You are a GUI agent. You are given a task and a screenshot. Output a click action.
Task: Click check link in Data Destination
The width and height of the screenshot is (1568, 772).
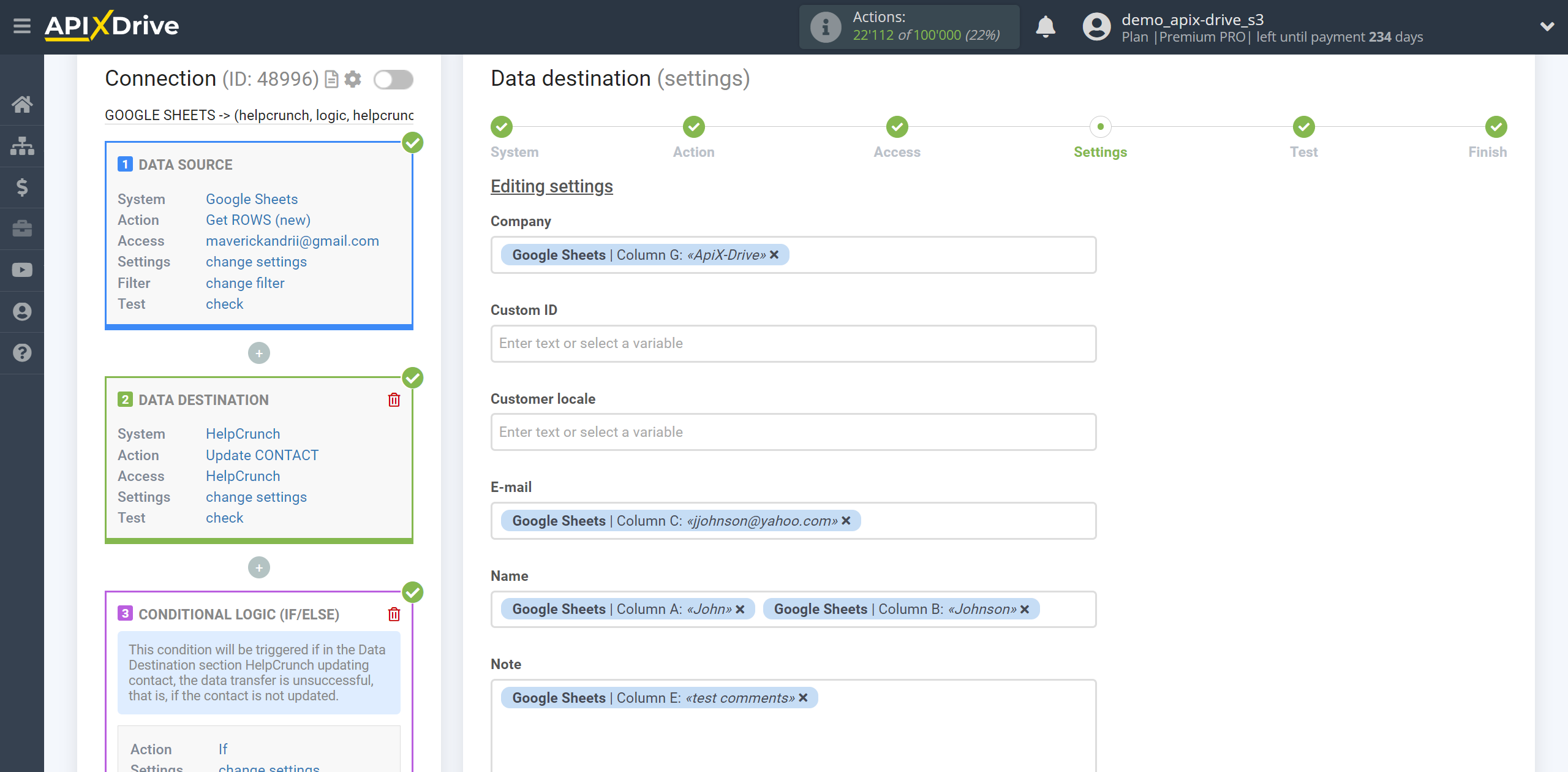(224, 518)
